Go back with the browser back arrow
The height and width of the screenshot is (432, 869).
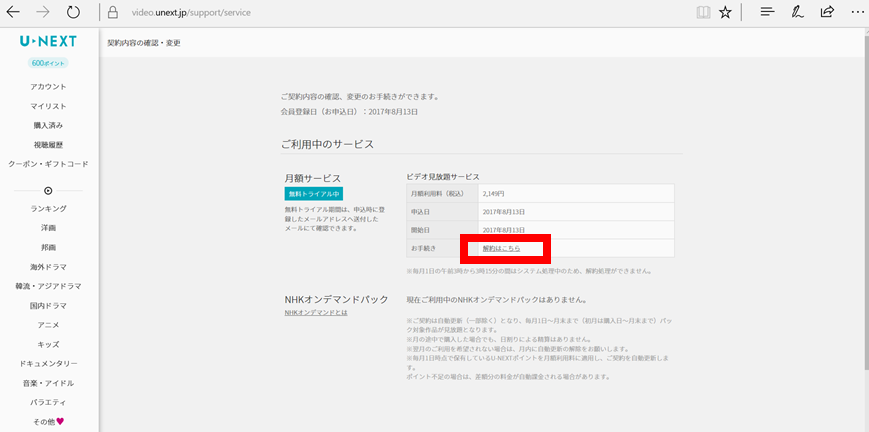(x=13, y=12)
